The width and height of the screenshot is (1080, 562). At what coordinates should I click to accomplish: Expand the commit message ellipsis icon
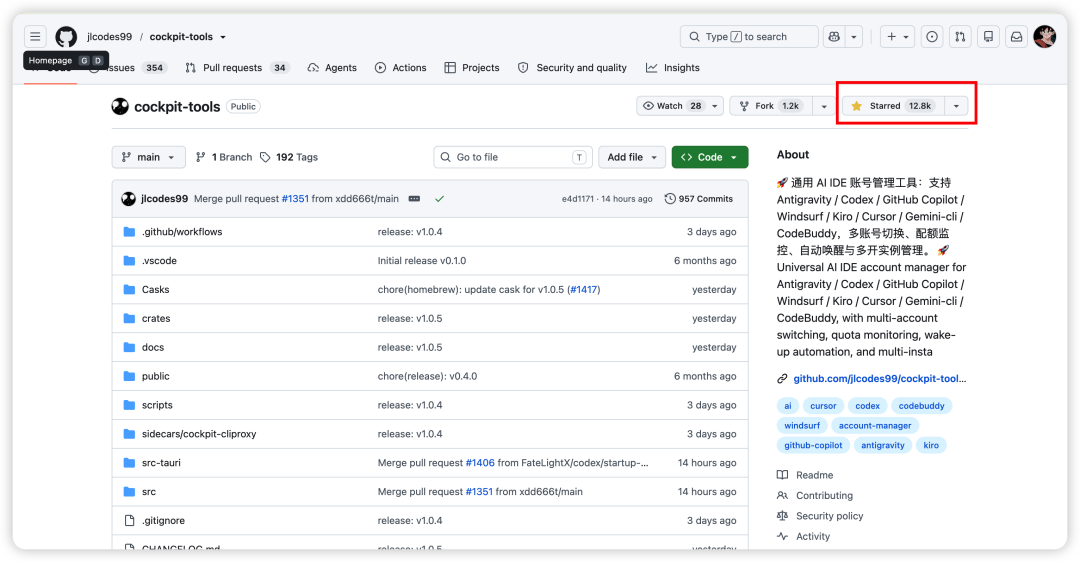[414, 198]
